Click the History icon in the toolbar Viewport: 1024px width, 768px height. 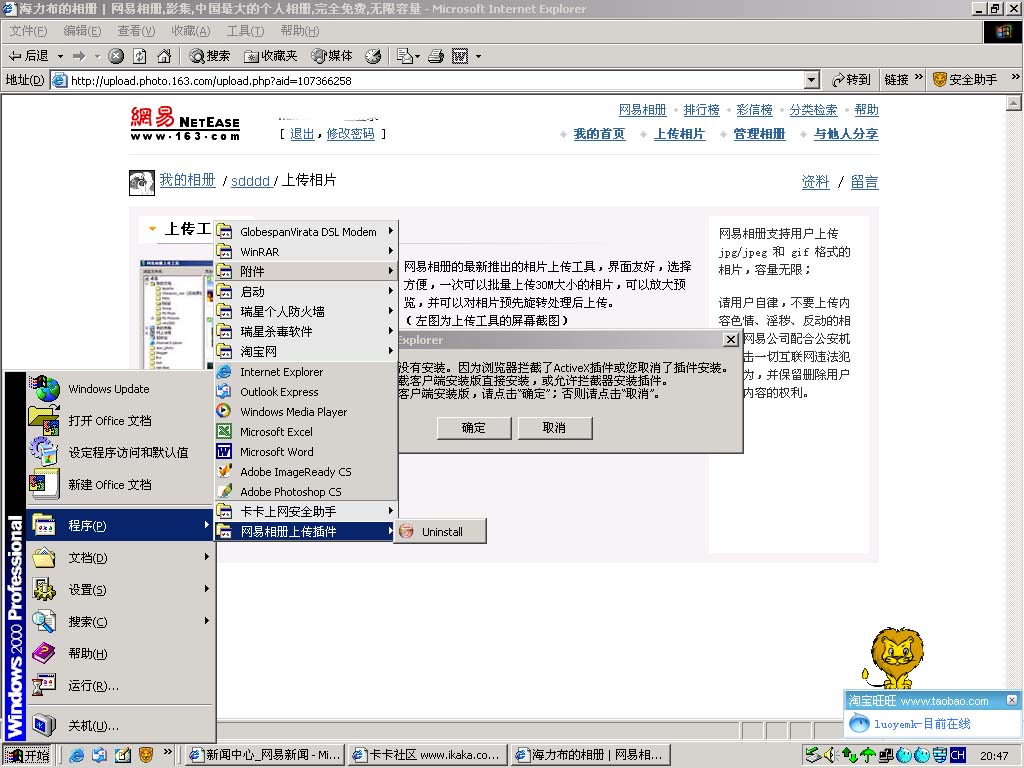pyautogui.click(x=373, y=56)
